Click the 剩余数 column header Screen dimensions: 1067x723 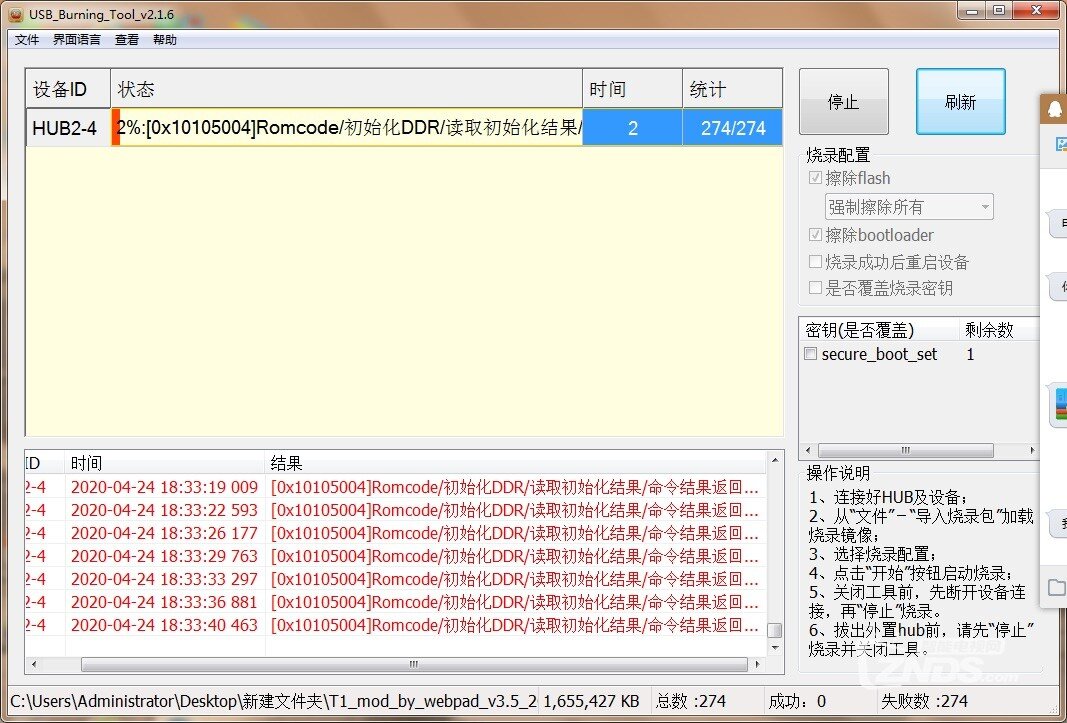coord(999,330)
